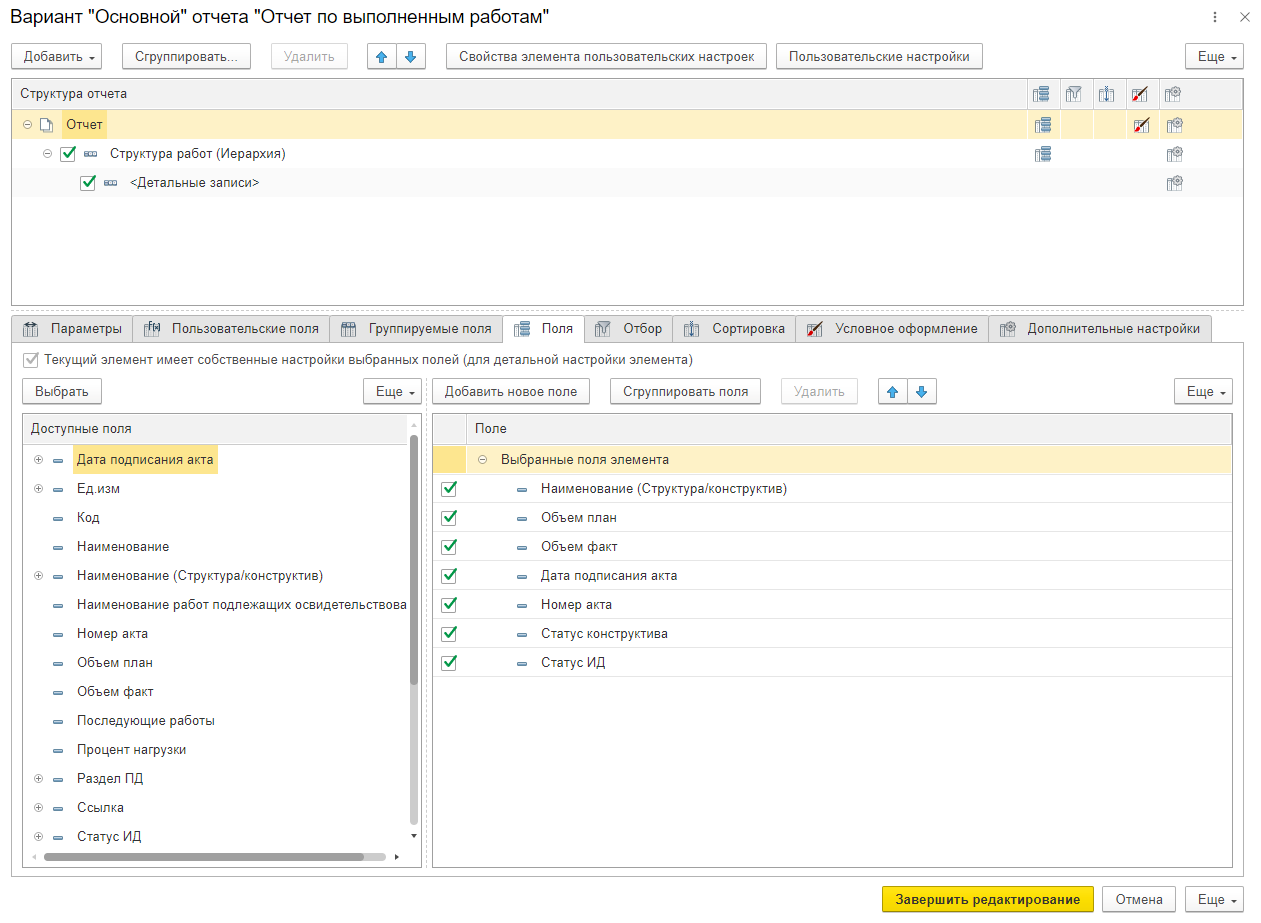
Task: Open three-dot window menu at top right
Action: [1215, 17]
